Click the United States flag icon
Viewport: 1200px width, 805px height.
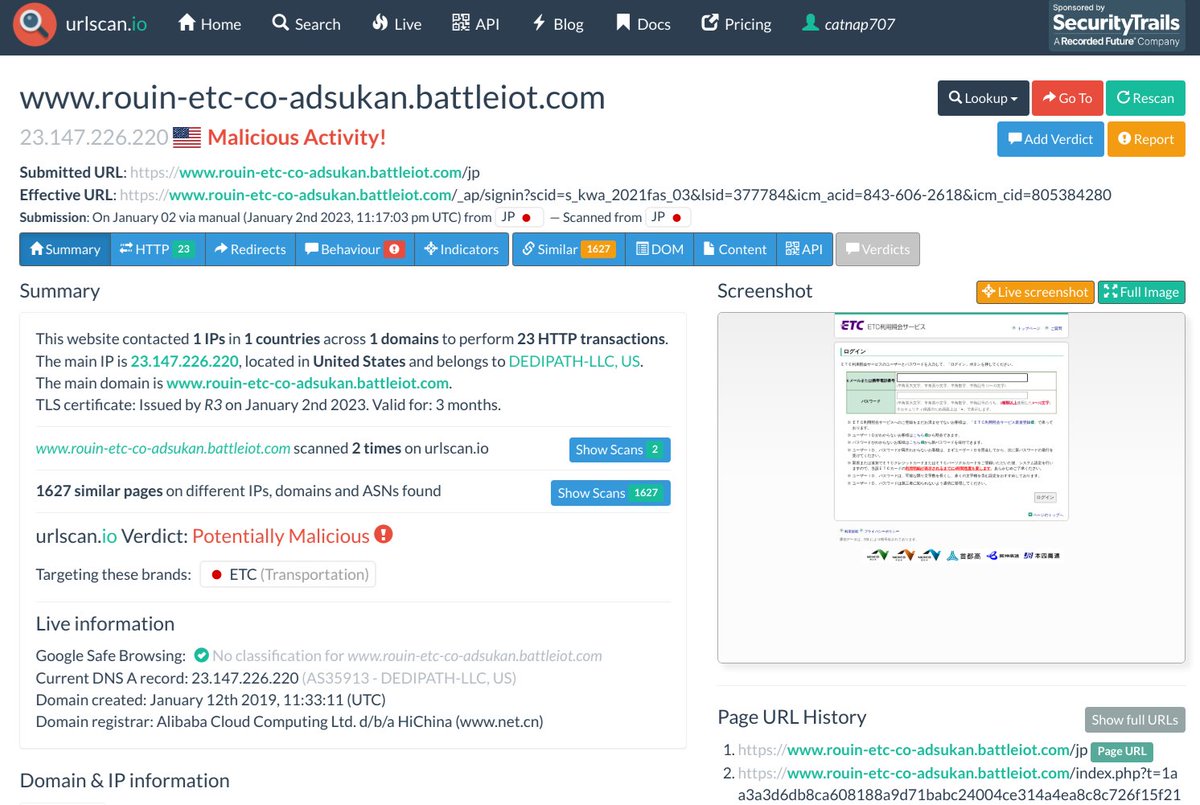(186, 137)
